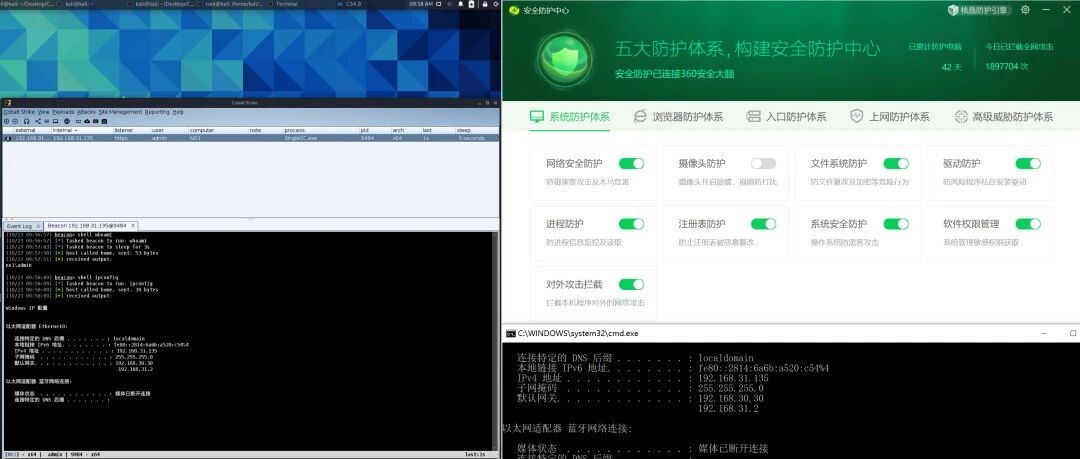Toggle 网络安全防护 switch off
The height and width of the screenshot is (459, 1080).
(631, 163)
